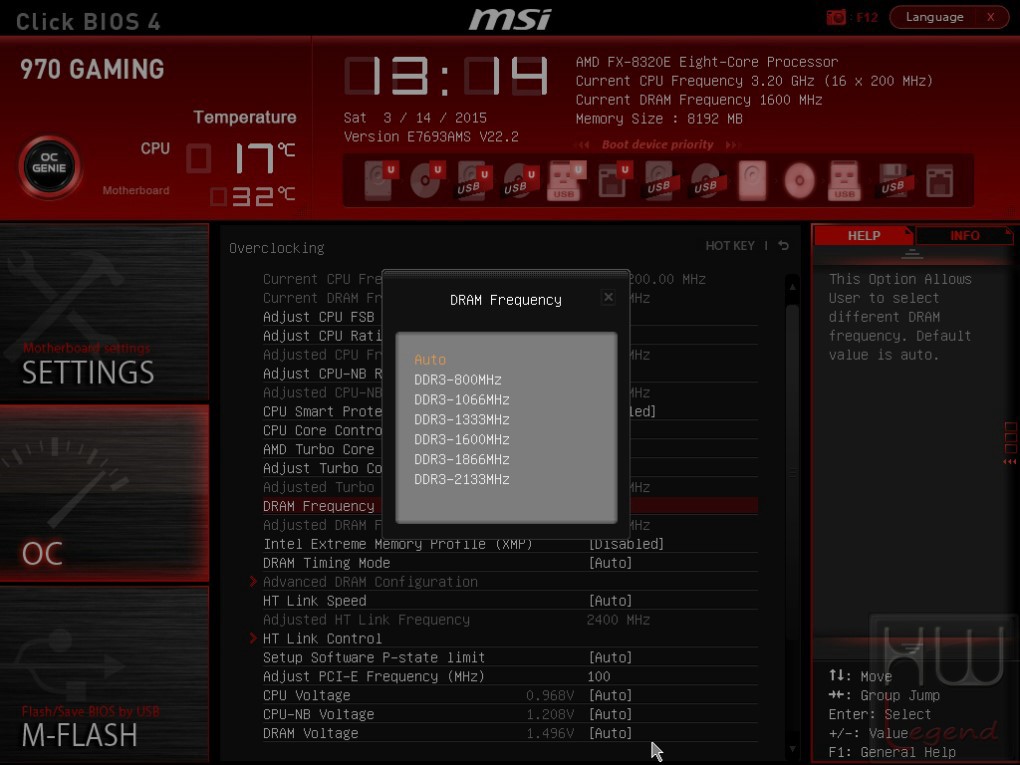Open the OC section
The height and width of the screenshot is (765, 1020).
click(104, 493)
